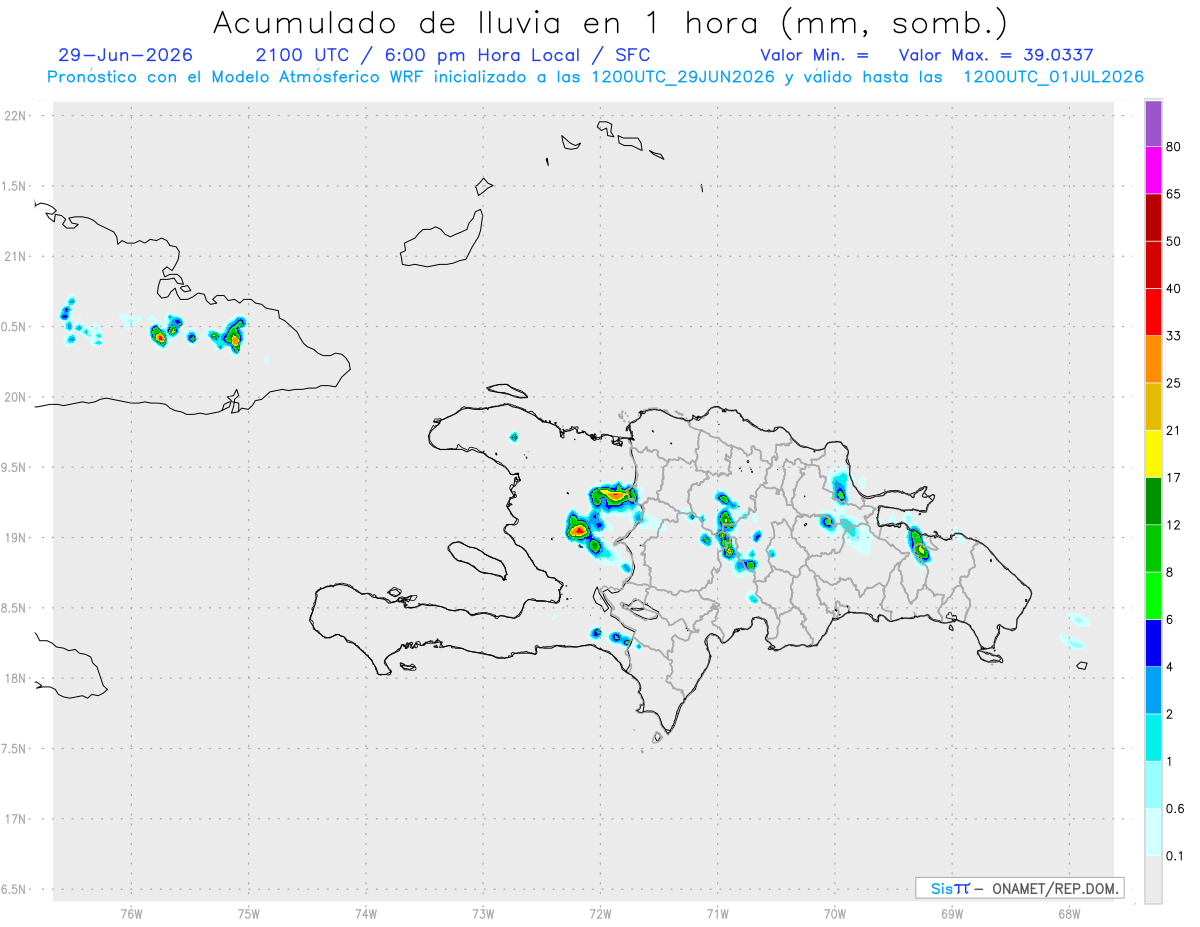The height and width of the screenshot is (927, 1200).
Task: Click the '22N' latitude axis label
Action: tap(17, 116)
